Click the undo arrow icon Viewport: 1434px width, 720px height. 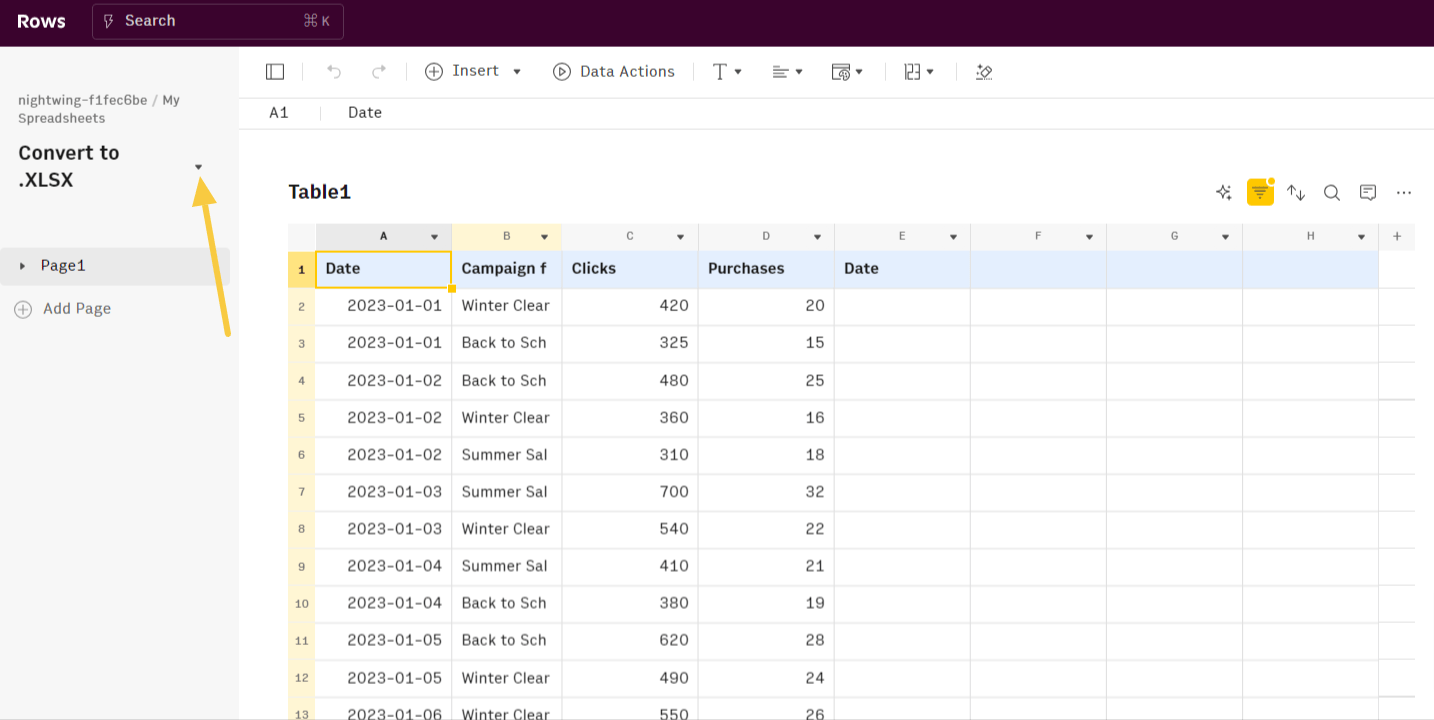tap(334, 72)
